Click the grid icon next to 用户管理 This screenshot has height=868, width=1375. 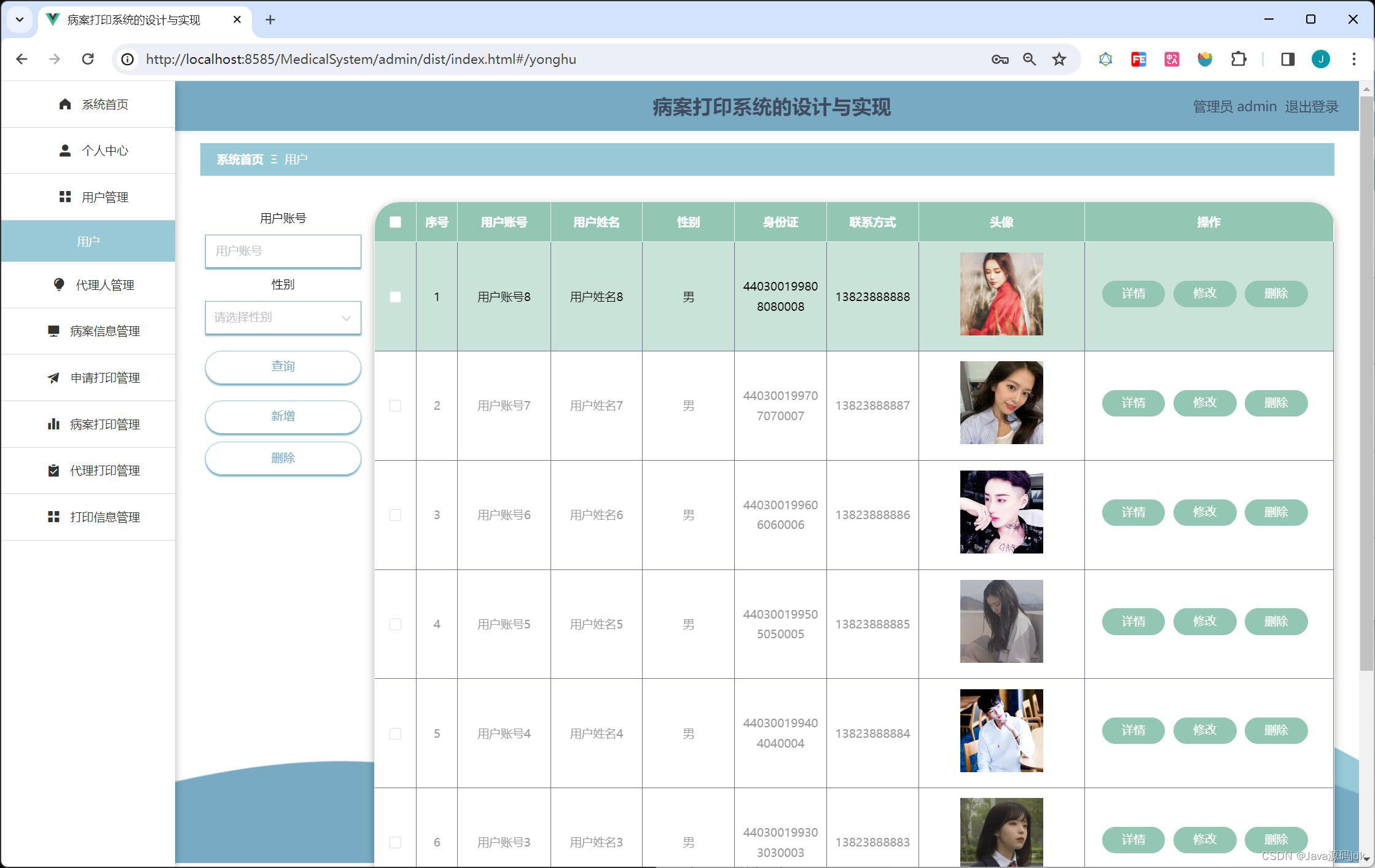(x=65, y=197)
